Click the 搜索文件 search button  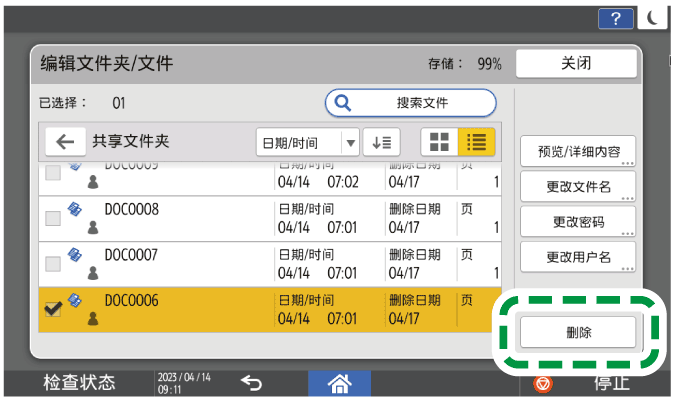click(x=410, y=103)
